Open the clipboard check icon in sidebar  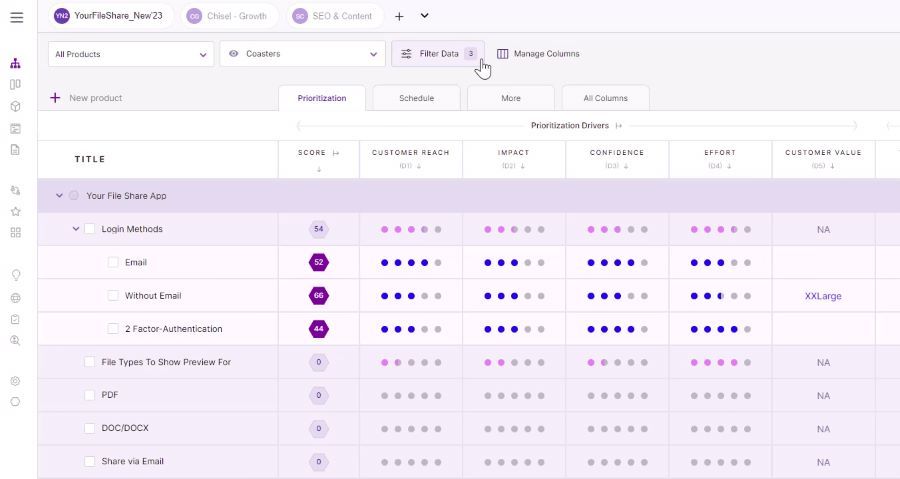click(15, 319)
